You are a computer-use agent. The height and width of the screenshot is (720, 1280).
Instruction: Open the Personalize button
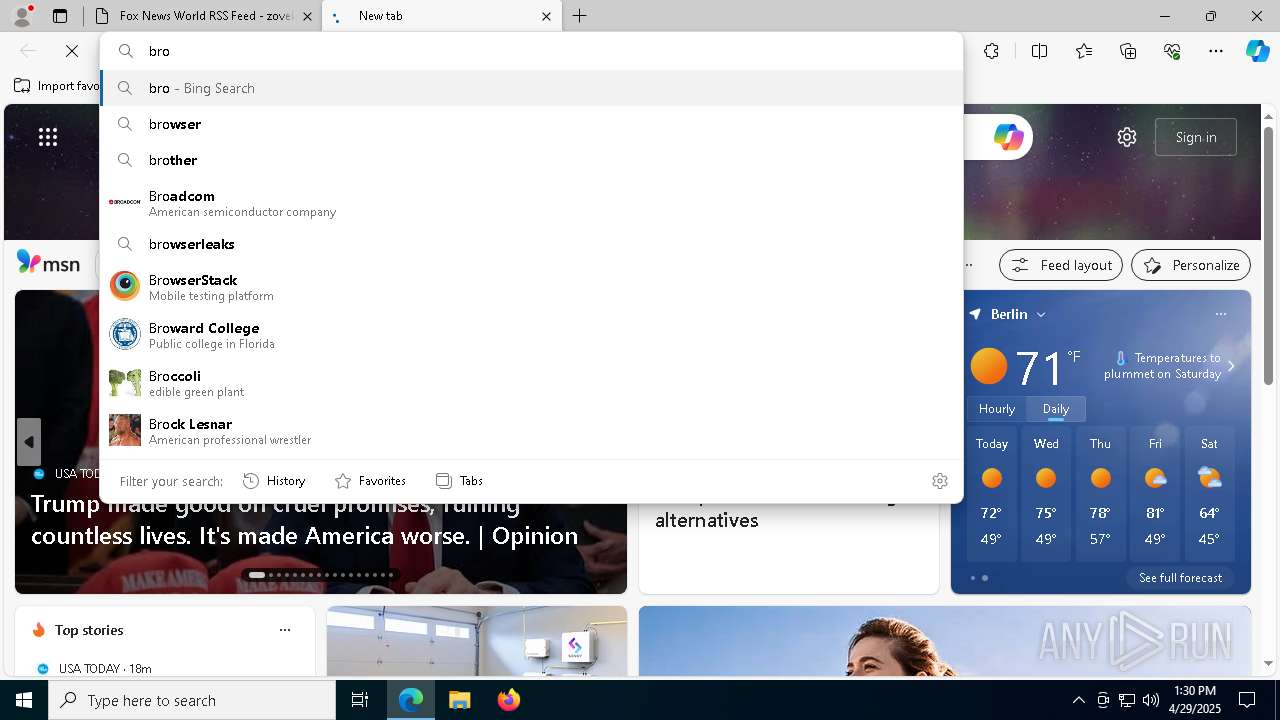click(1191, 265)
